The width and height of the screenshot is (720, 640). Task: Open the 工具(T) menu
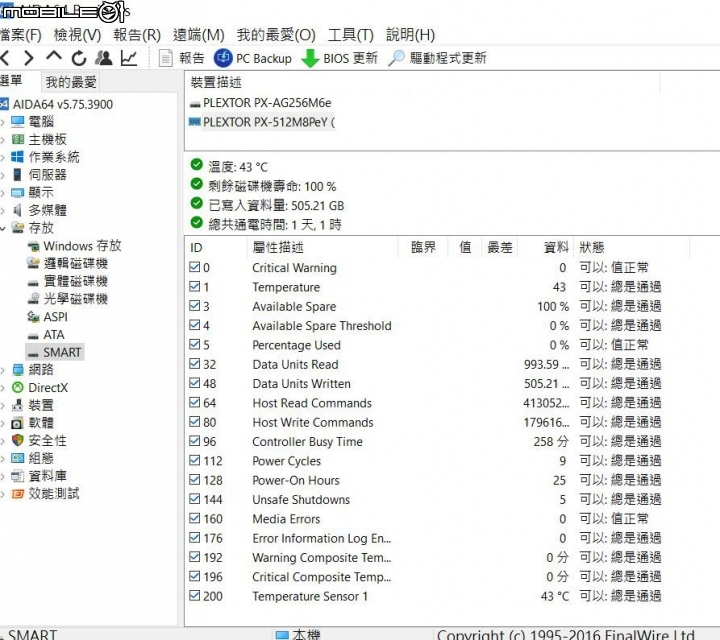(351, 34)
